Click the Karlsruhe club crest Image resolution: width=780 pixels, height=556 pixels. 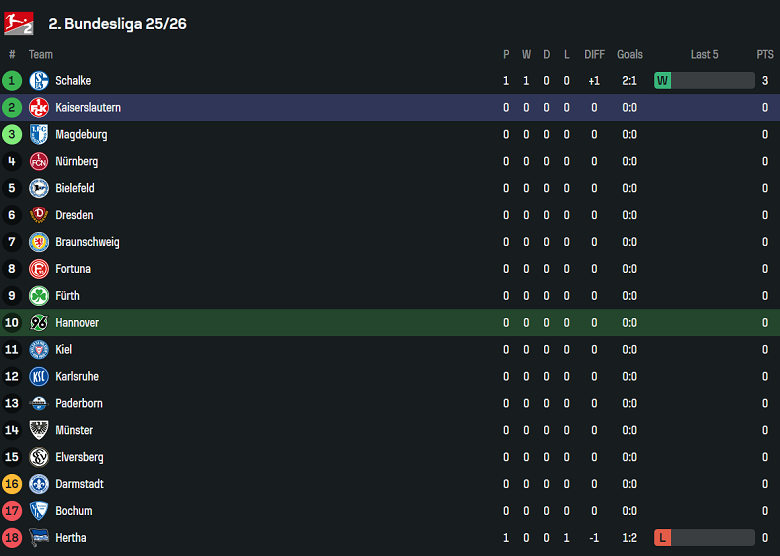pyautogui.click(x=39, y=377)
